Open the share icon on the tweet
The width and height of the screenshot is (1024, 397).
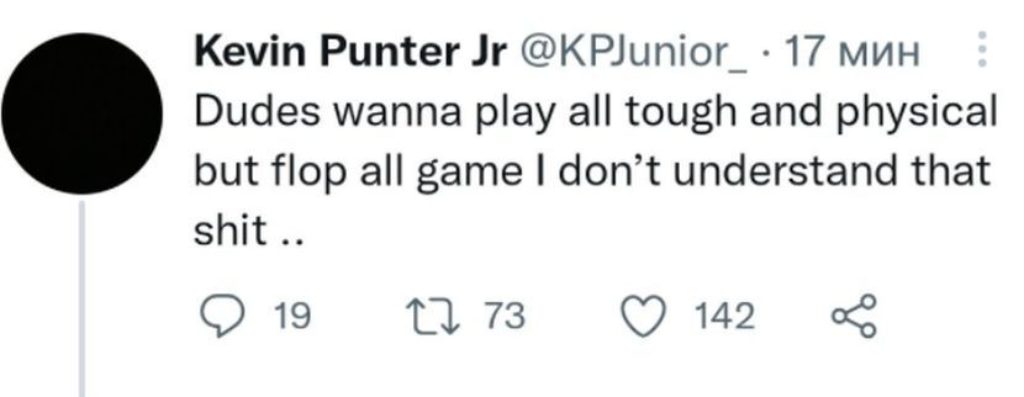[x=853, y=316]
